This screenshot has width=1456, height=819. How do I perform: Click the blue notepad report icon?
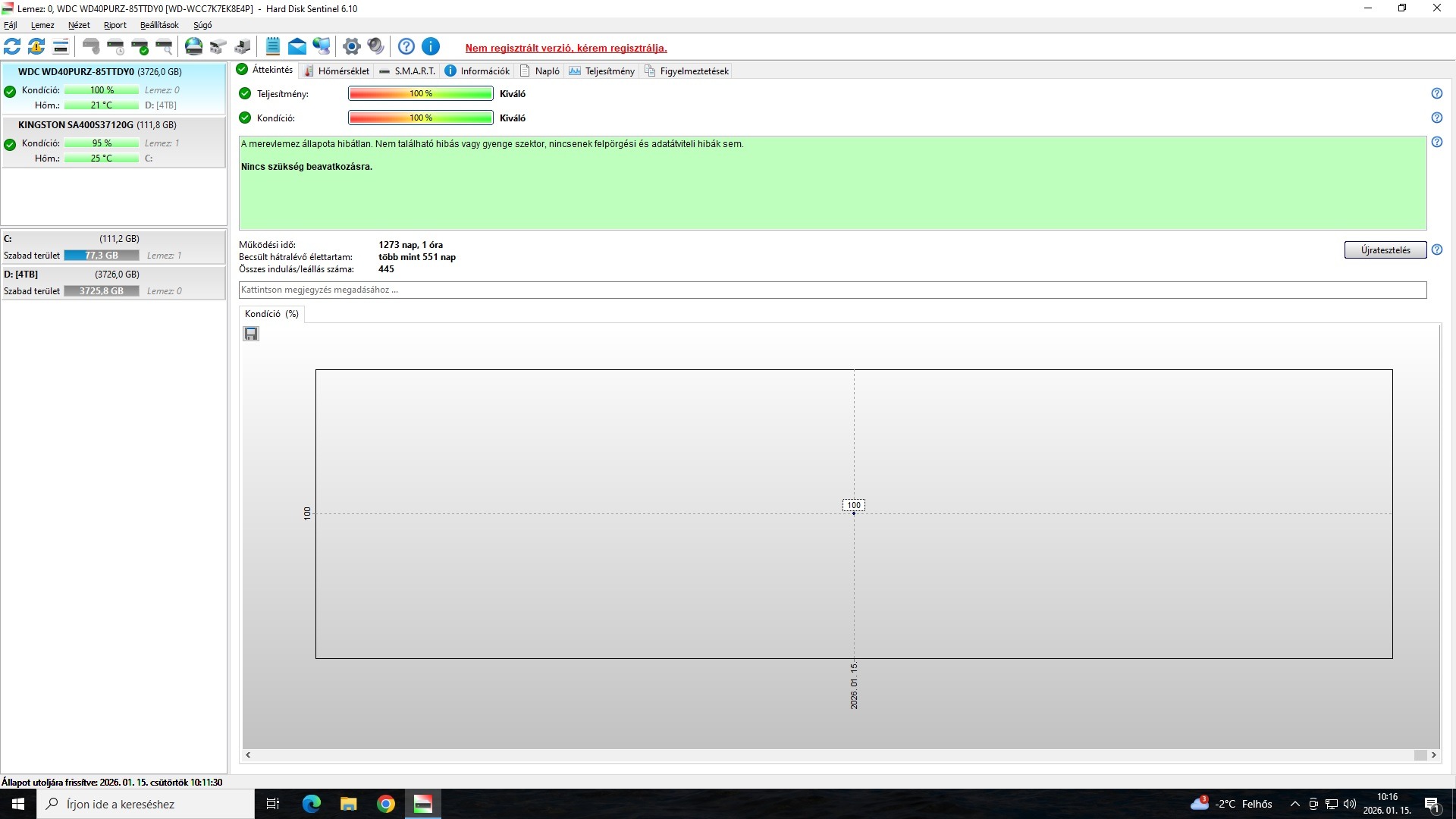[x=273, y=46]
